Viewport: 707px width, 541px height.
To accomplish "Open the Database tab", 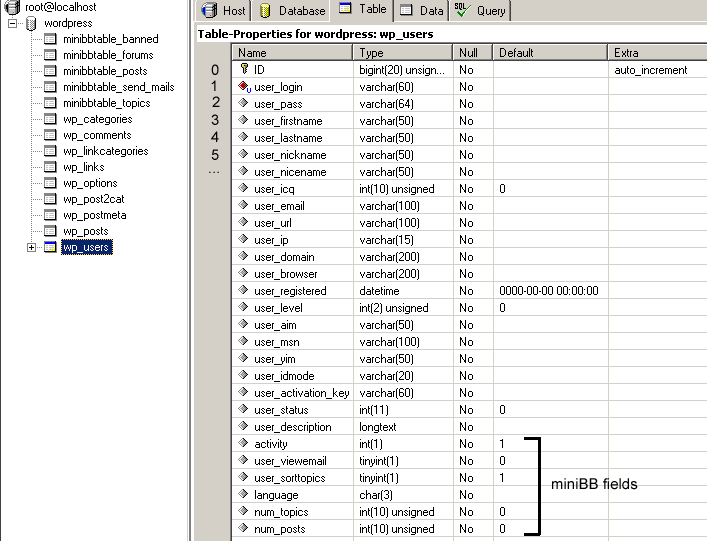I will (x=293, y=10).
